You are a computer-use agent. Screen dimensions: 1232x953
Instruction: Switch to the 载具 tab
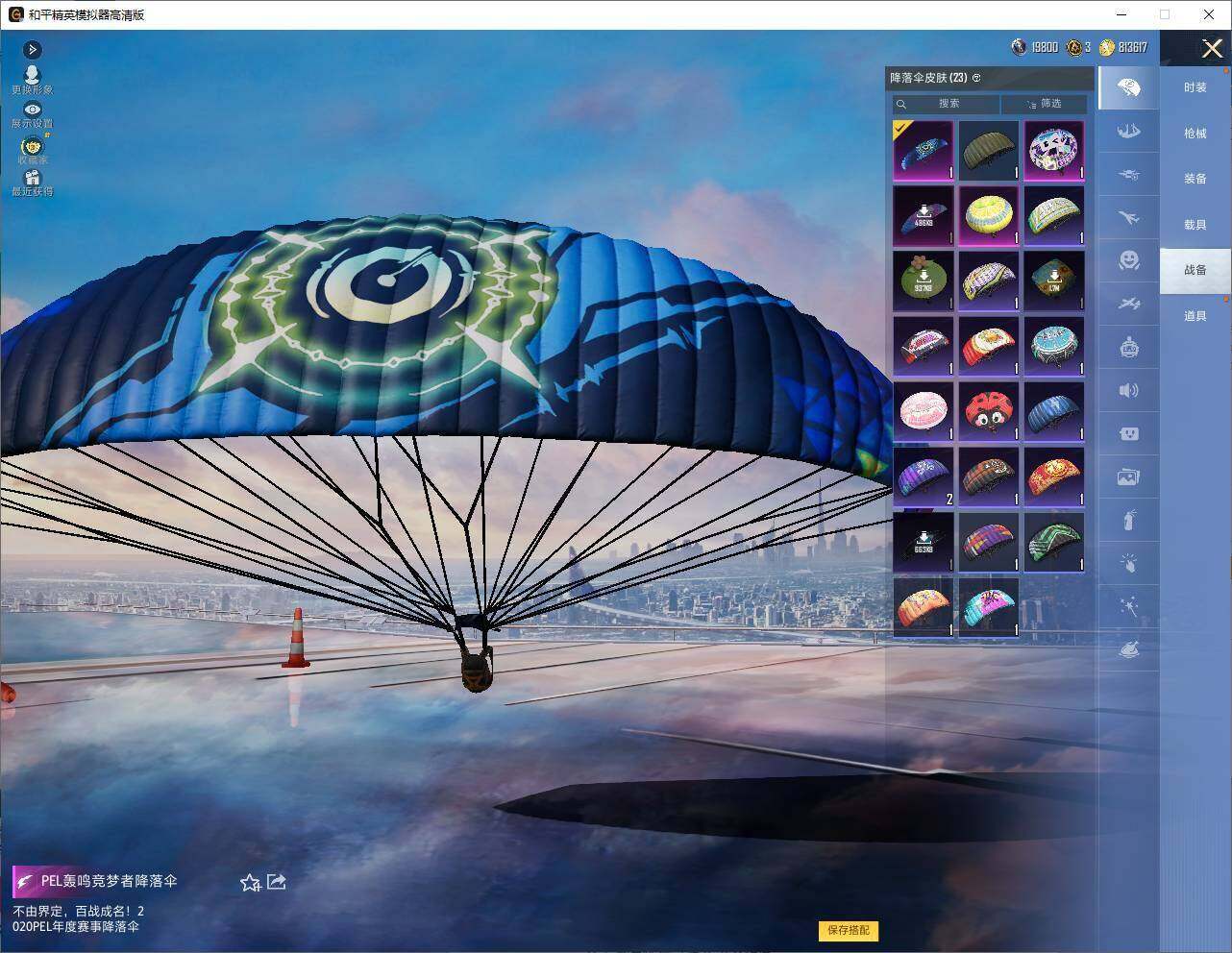click(1195, 225)
